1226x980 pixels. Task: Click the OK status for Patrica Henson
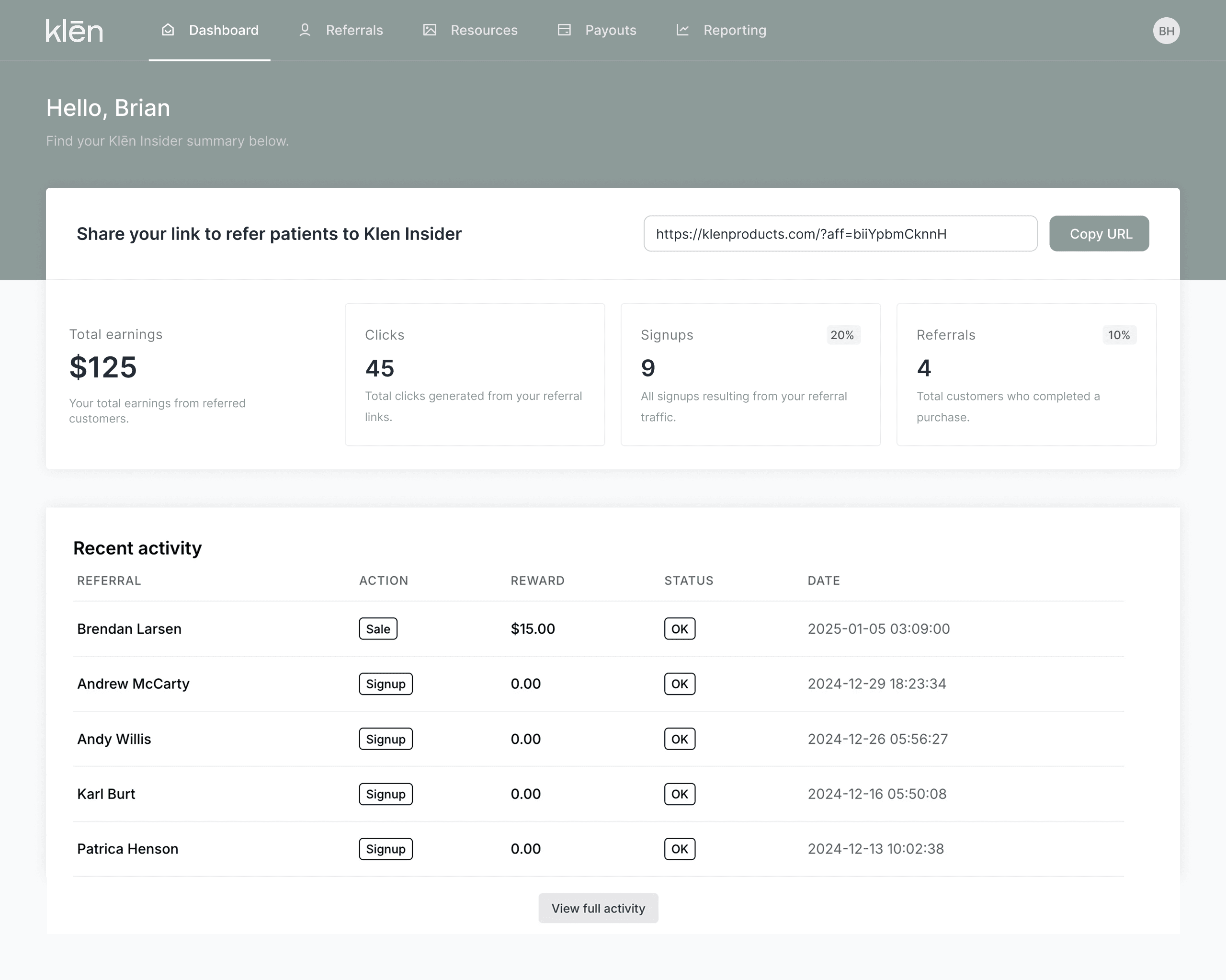[x=680, y=849]
